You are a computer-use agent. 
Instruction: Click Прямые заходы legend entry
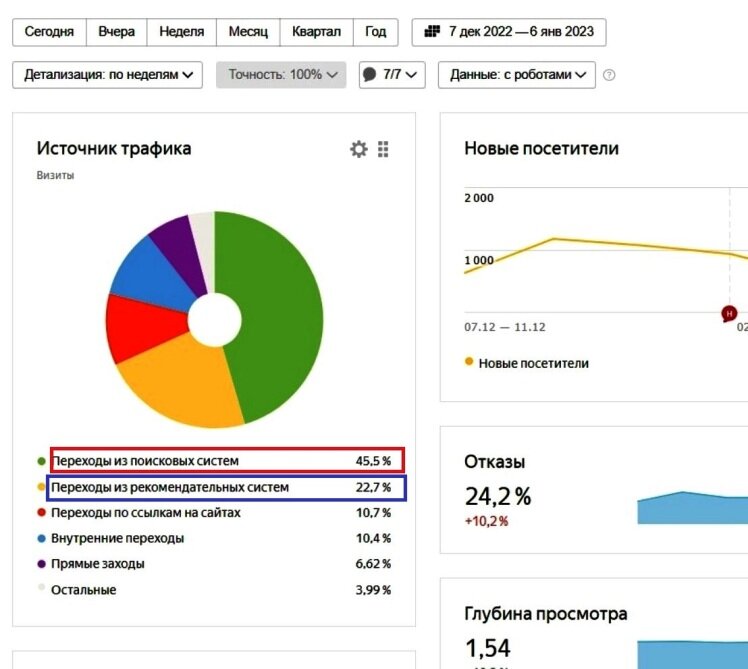[x=98, y=564]
